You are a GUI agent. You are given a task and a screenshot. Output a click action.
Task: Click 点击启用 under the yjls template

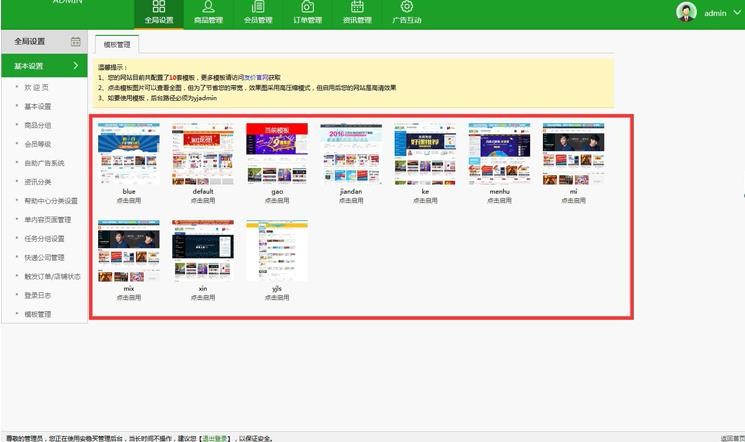coord(277,298)
